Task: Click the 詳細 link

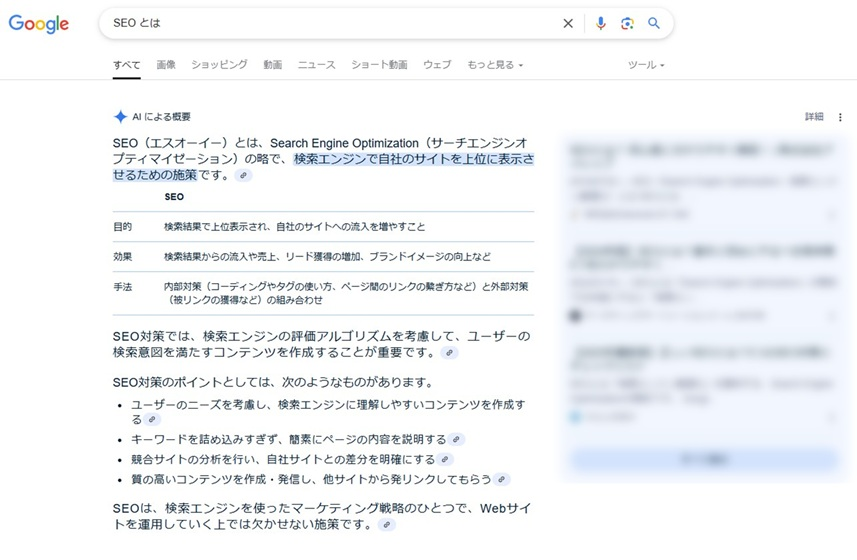Action: click(x=814, y=116)
